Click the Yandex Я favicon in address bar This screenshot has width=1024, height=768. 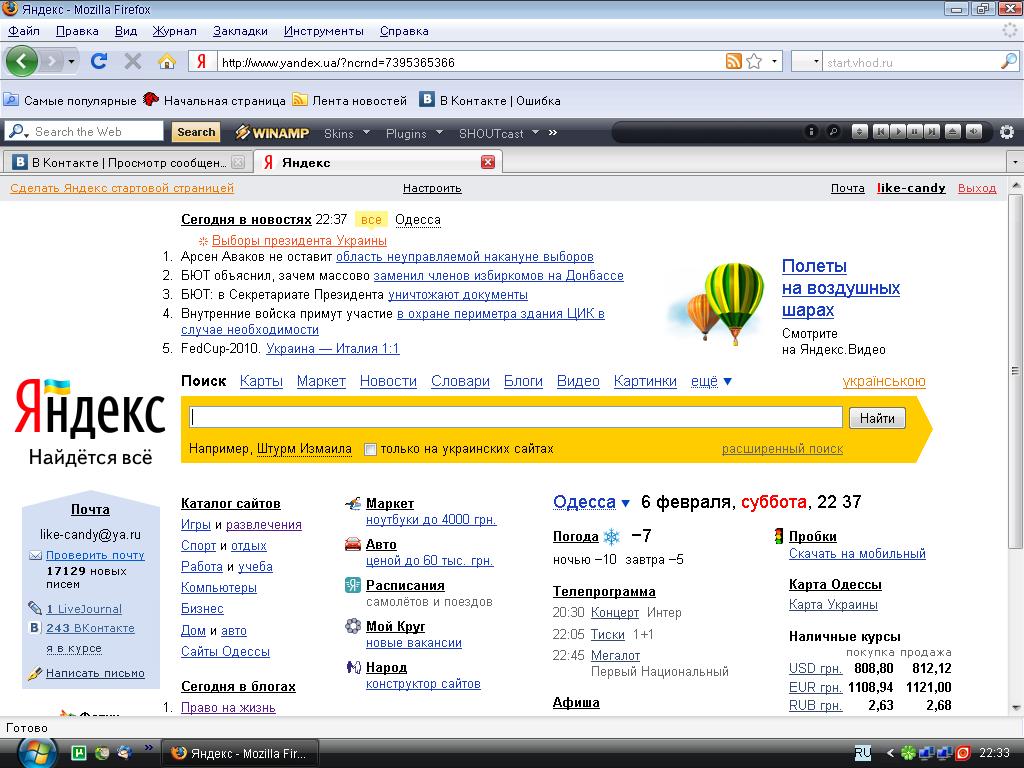[x=202, y=61]
